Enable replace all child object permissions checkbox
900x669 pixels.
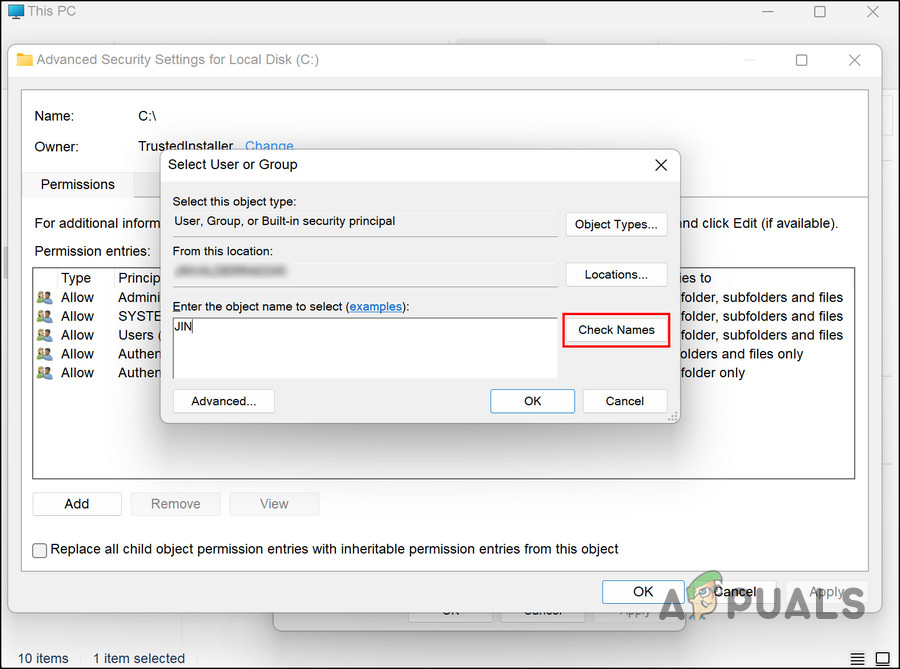(x=40, y=550)
